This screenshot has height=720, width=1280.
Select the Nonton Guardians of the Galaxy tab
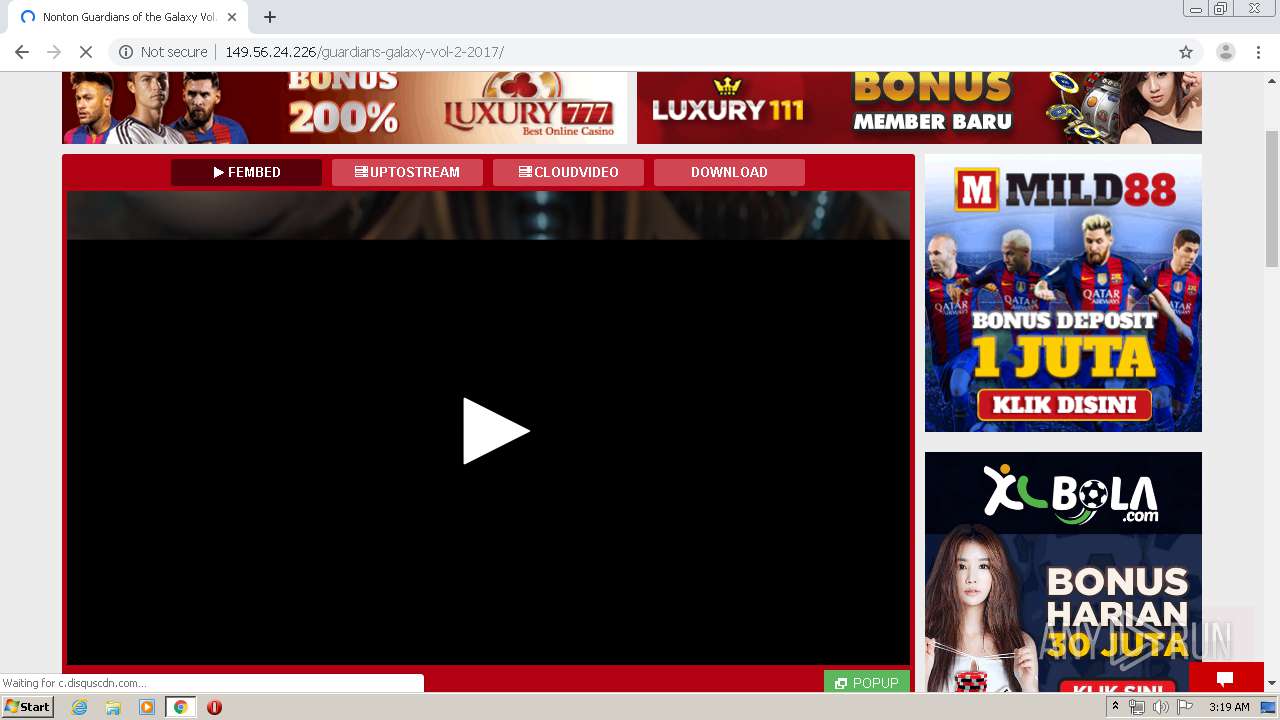pos(128,17)
